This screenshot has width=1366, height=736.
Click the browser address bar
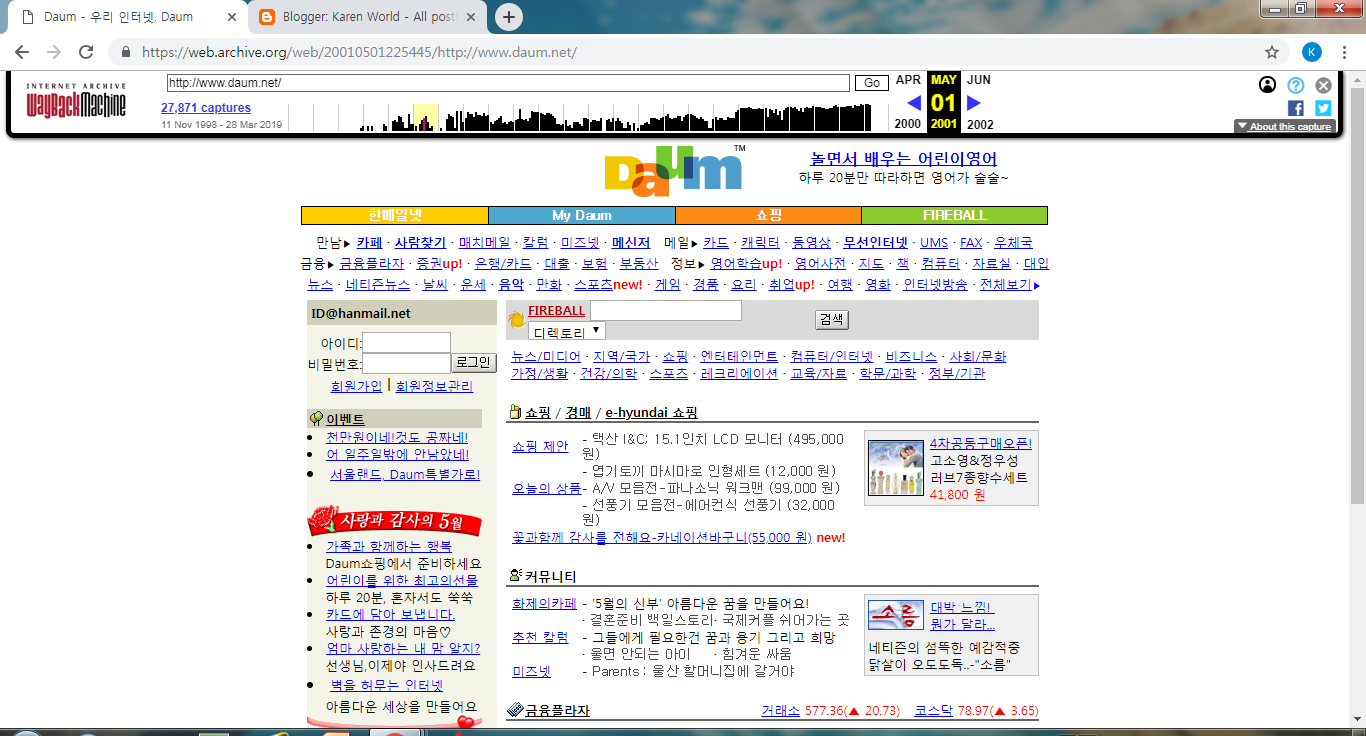pos(690,52)
